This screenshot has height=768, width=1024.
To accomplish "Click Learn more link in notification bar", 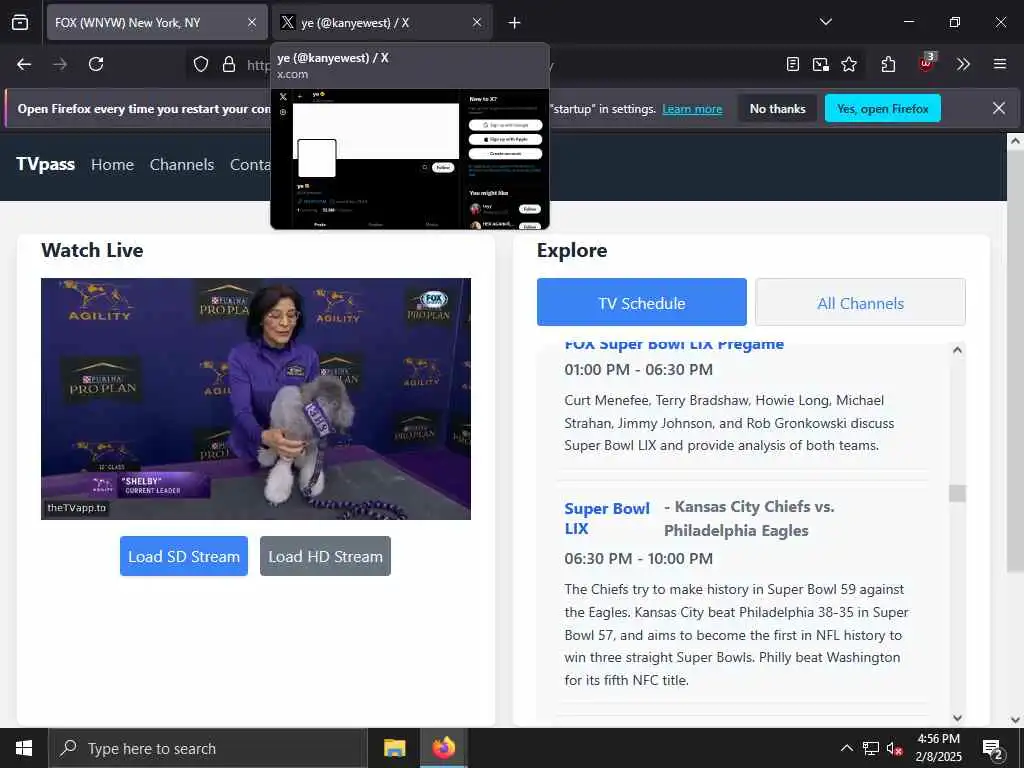I will [x=692, y=109].
